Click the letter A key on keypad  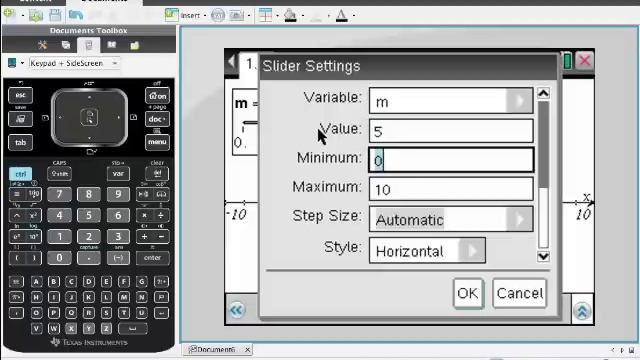click(x=36, y=281)
